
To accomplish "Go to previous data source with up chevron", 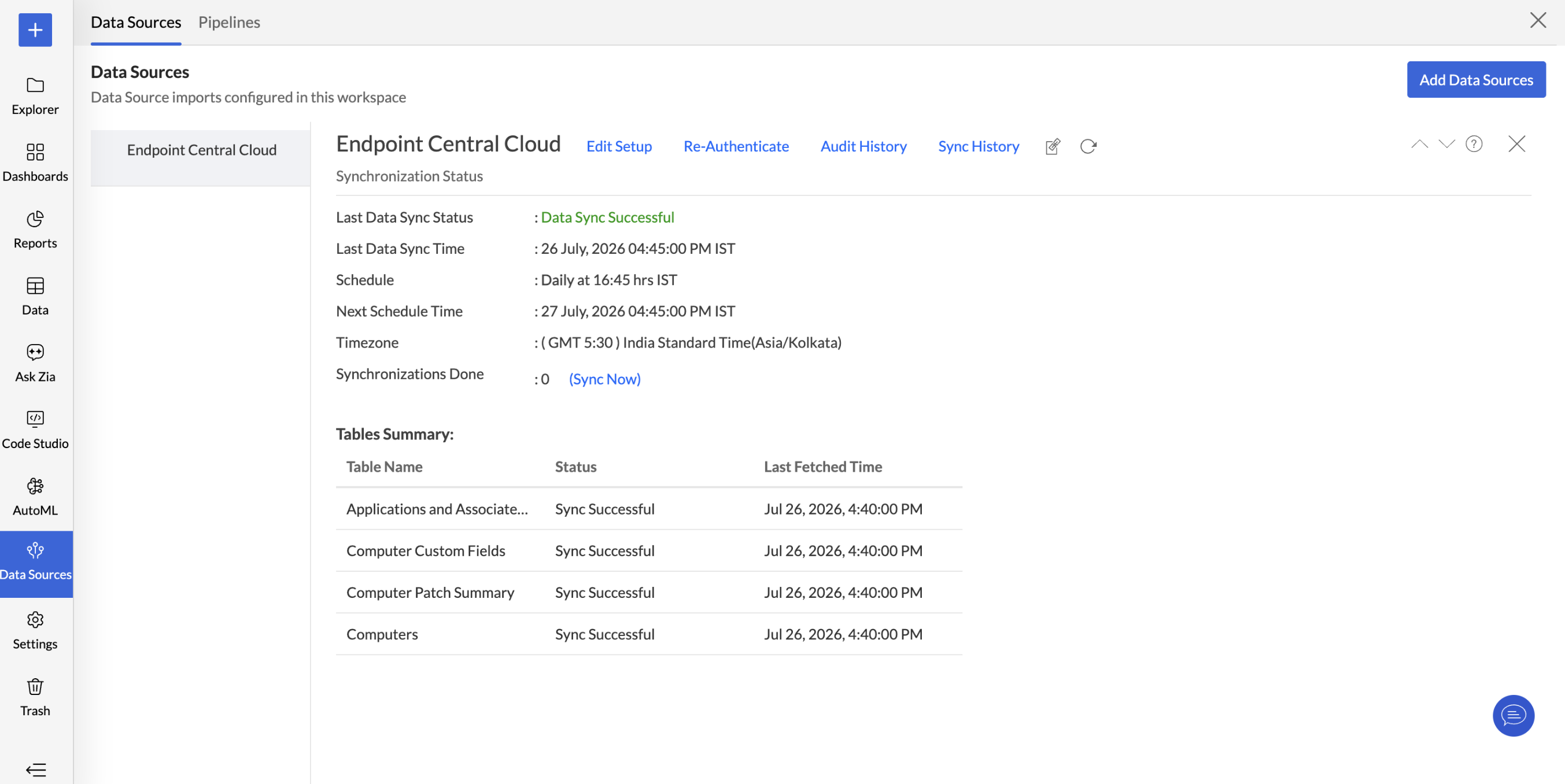I will (1419, 144).
